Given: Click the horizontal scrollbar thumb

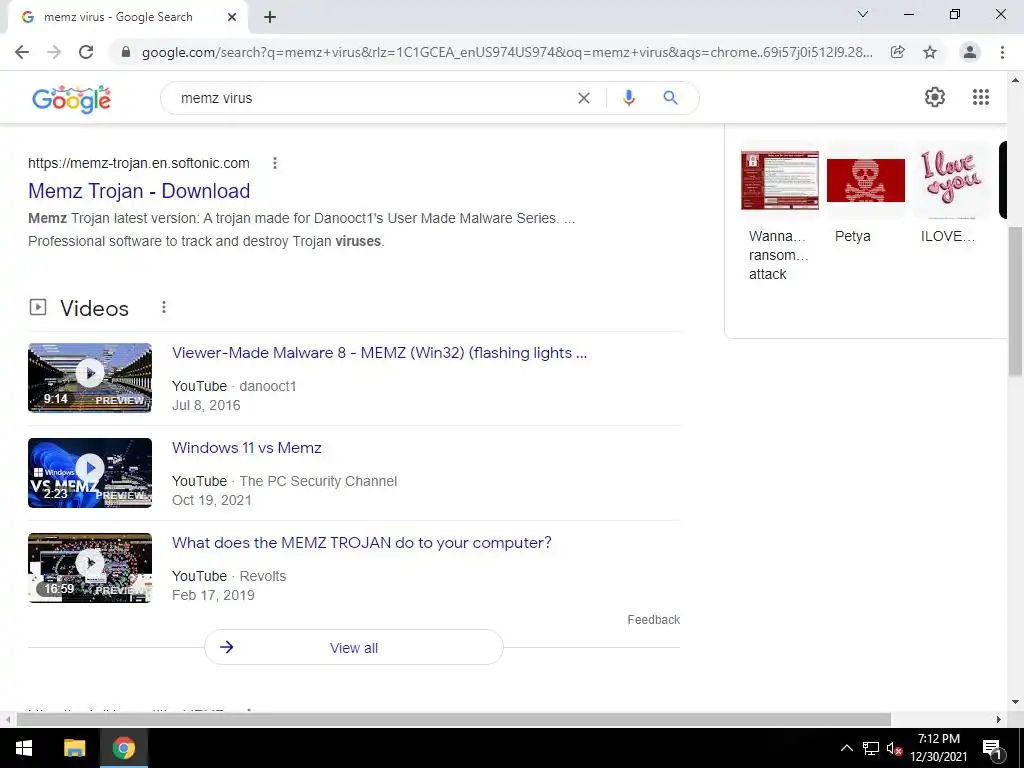Looking at the screenshot, I should 454,719.
